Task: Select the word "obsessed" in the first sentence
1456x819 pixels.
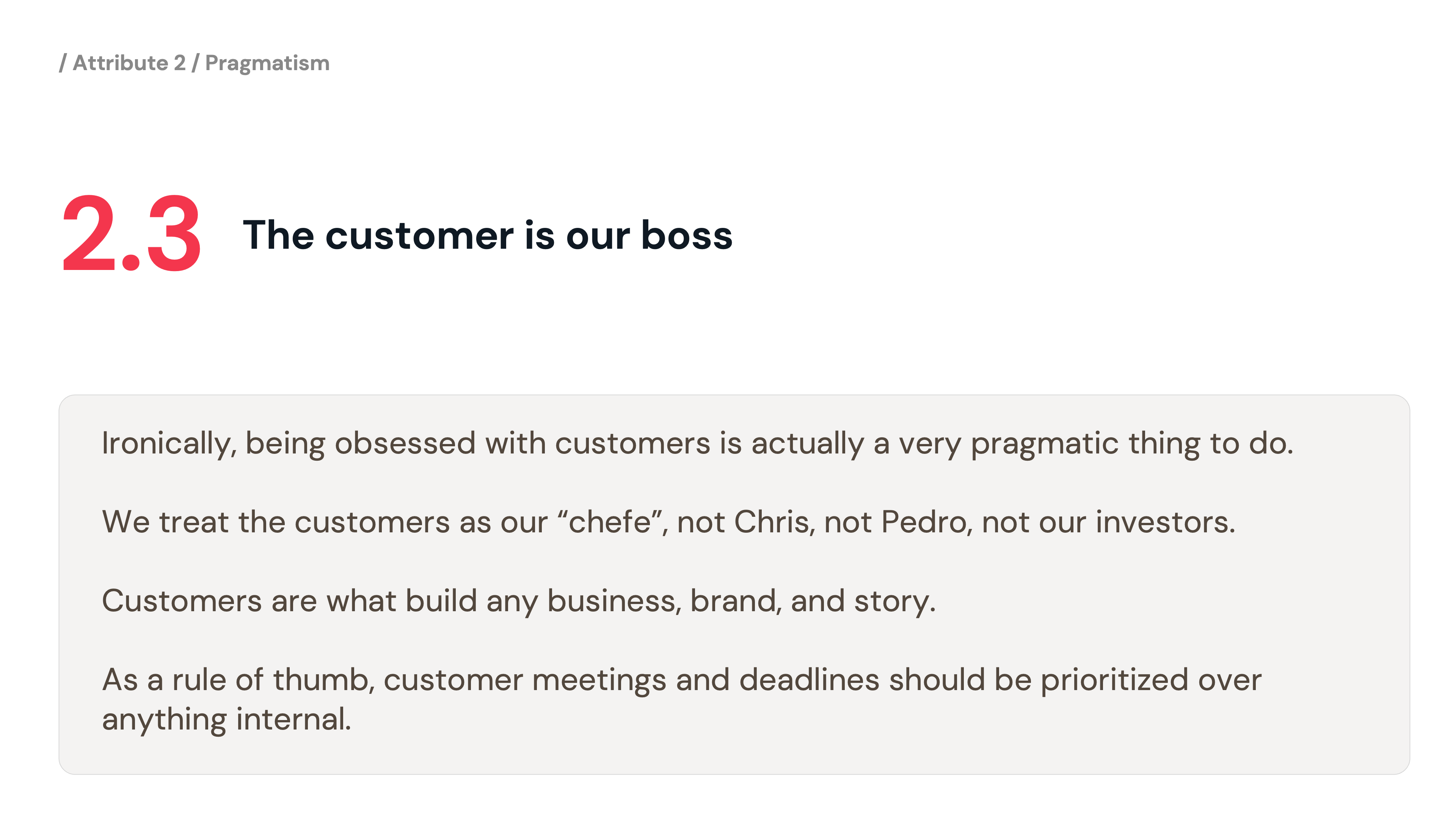Action: point(405,443)
